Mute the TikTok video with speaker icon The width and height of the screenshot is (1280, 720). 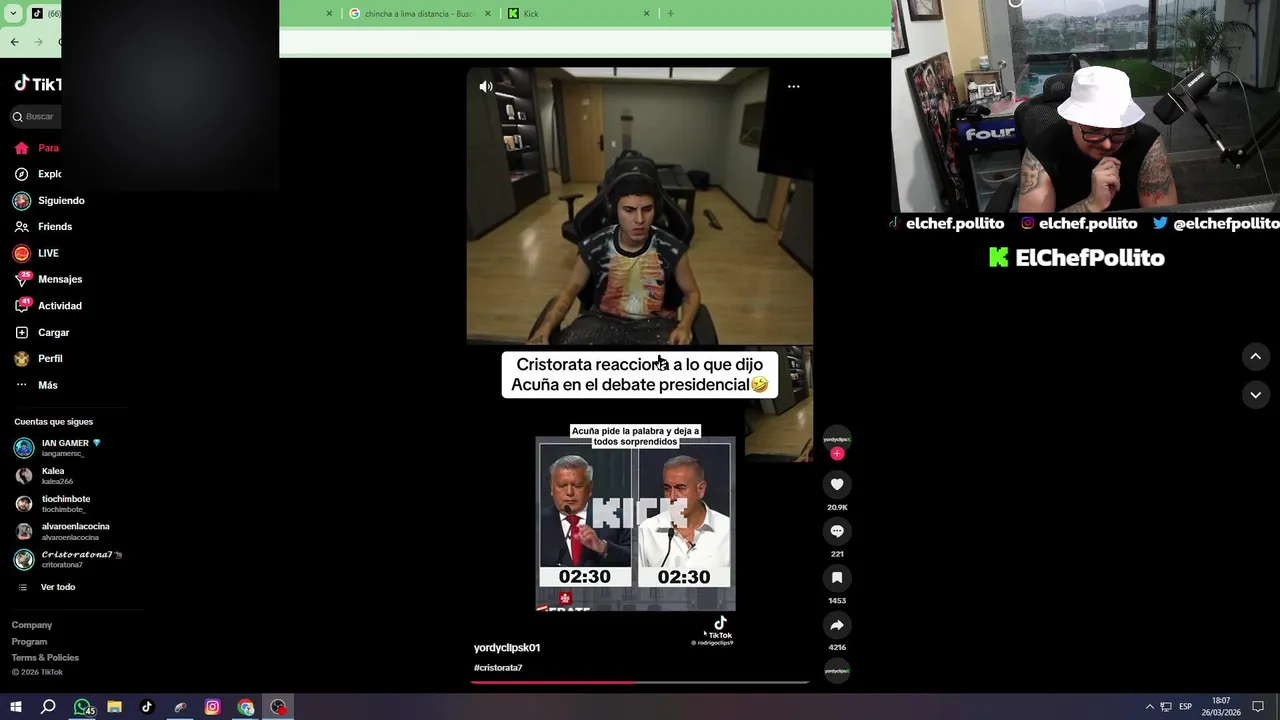tap(486, 87)
